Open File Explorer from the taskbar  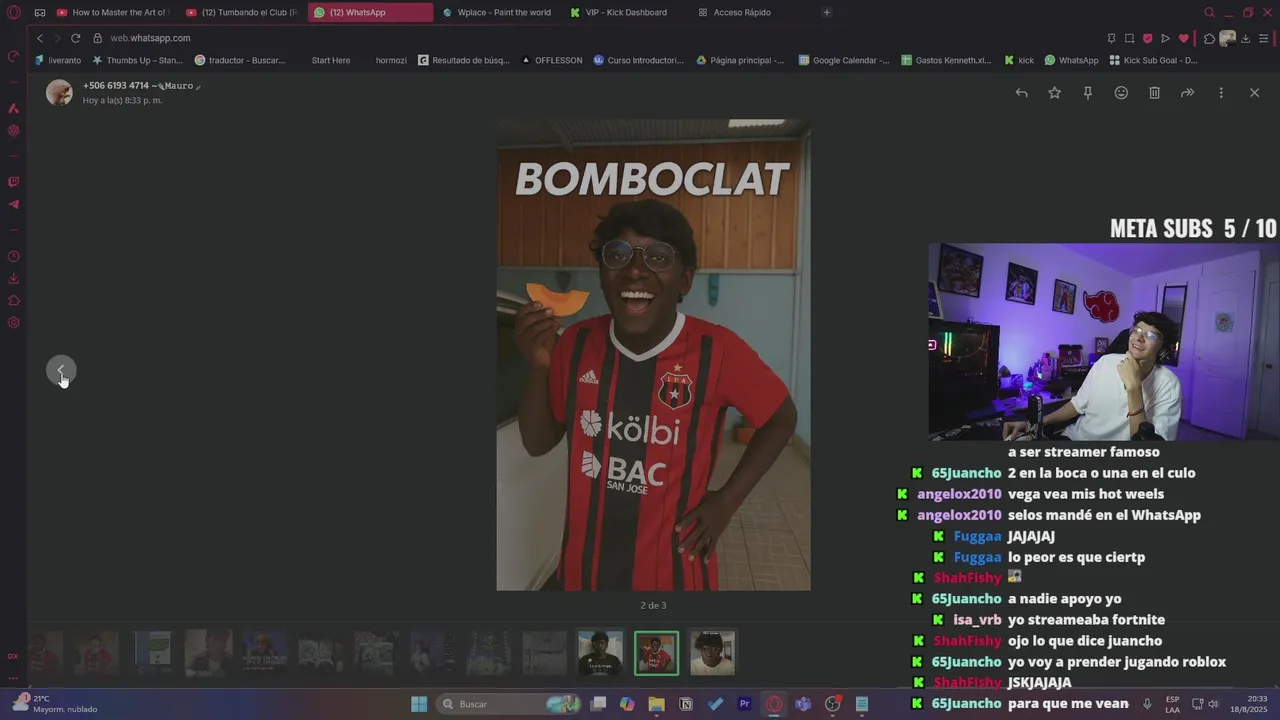pos(656,704)
